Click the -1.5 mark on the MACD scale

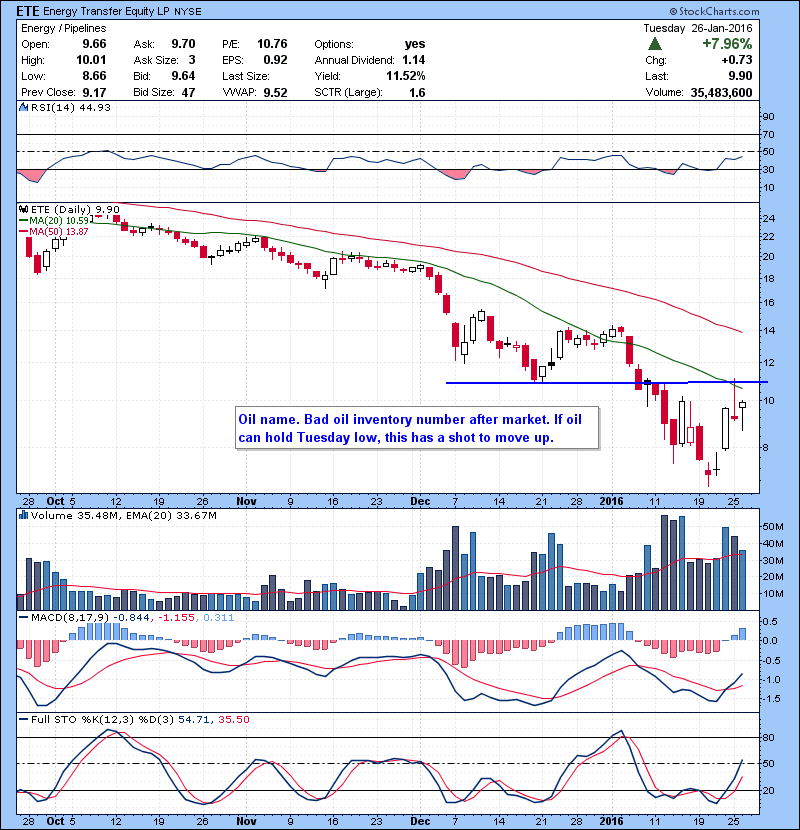click(771, 699)
